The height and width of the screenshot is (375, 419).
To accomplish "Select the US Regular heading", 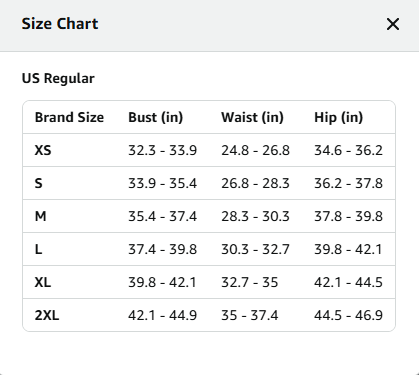I will (x=58, y=79).
